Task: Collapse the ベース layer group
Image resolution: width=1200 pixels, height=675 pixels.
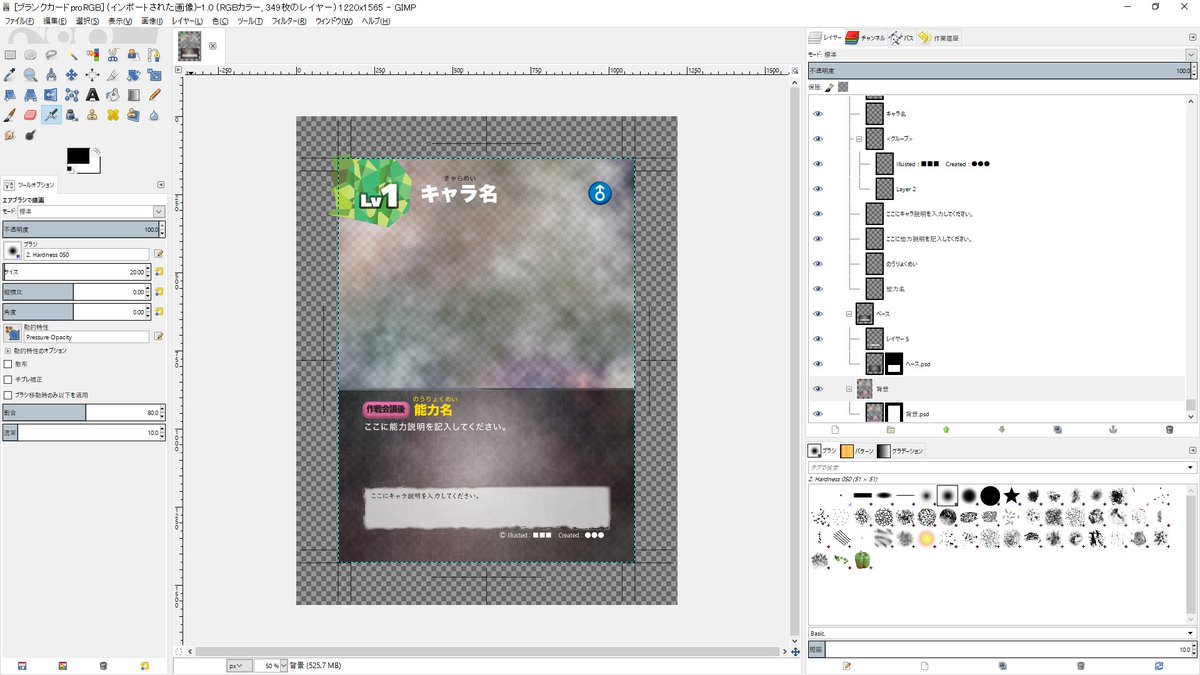Action: click(x=848, y=314)
